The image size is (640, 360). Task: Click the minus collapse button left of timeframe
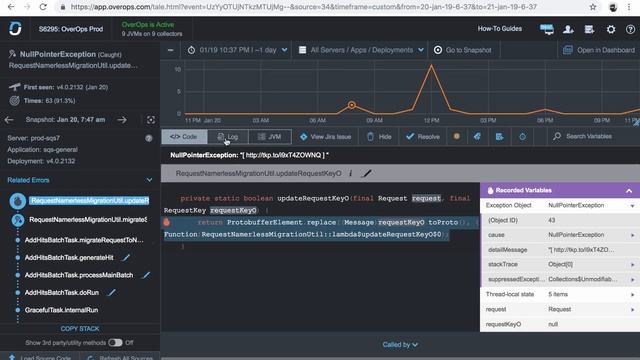[170, 50]
